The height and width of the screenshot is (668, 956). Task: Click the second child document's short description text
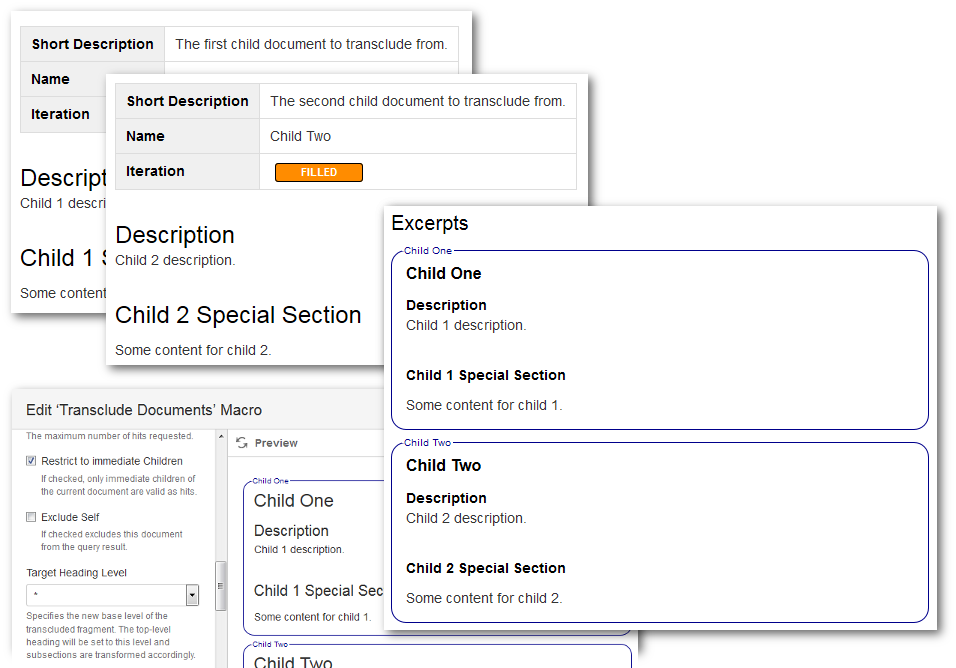(417, 101)
